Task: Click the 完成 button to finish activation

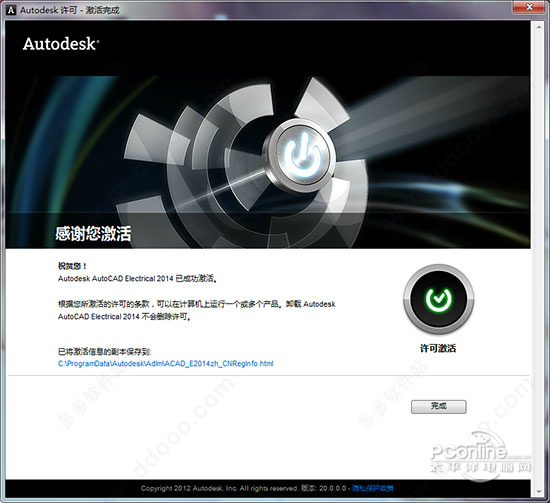Action: coord(438,407)
